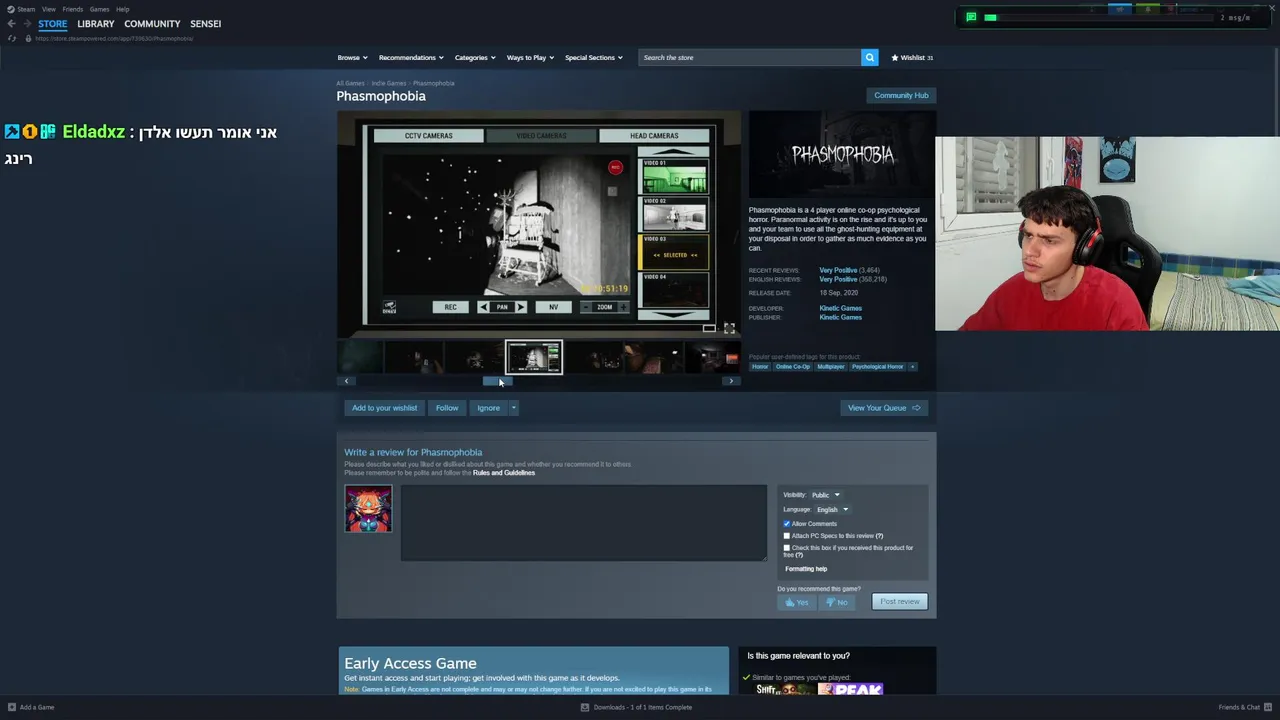Click the small window-size icon beside fullscreen
The height and width of the screenshot is (720, 1280).
(x=708, y=328)
